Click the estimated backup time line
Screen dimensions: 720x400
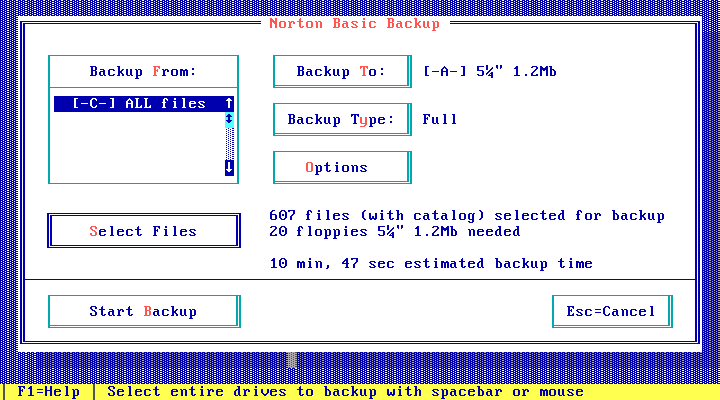click(431, 264)
